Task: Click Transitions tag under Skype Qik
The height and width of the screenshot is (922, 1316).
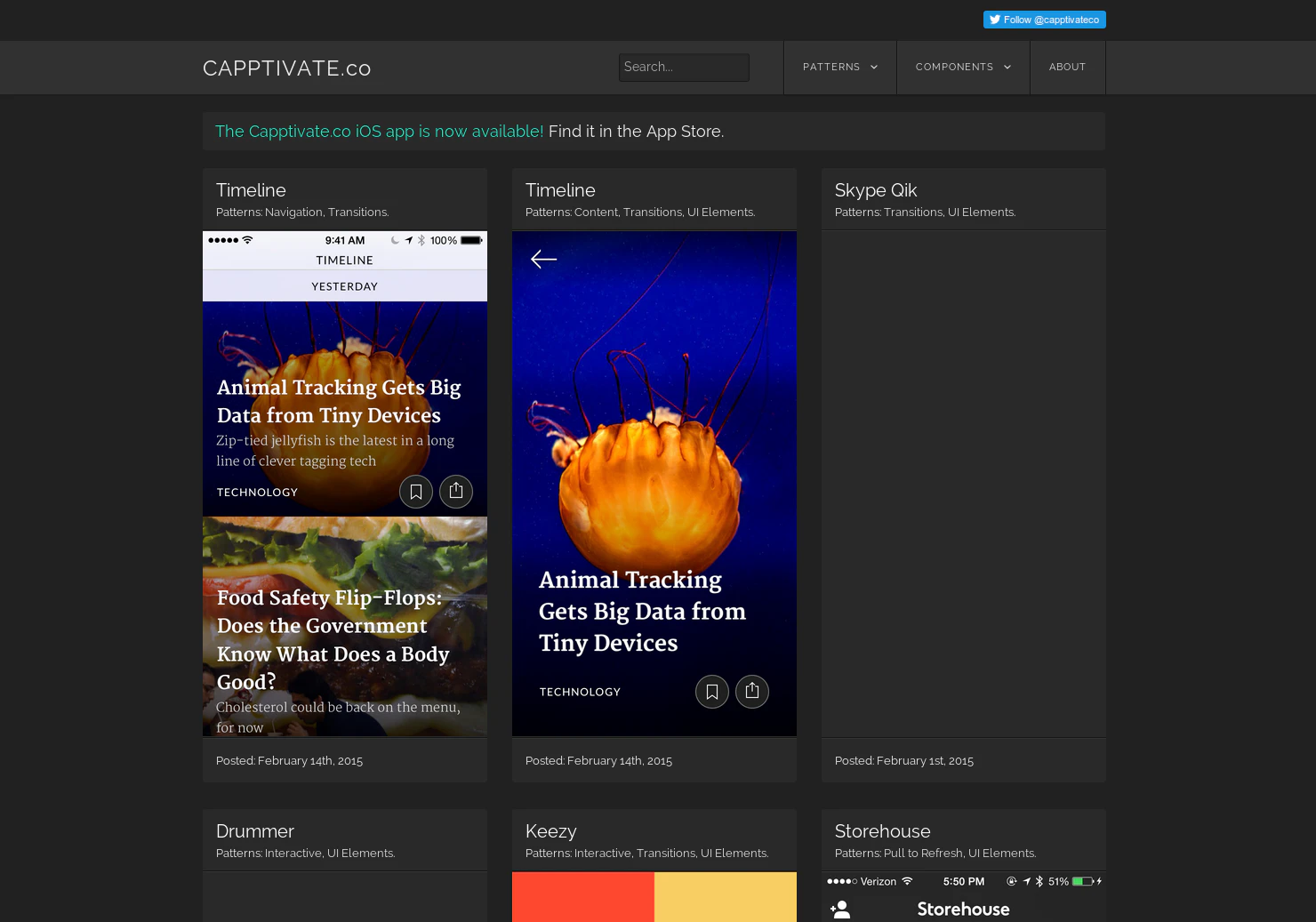Action: (x=913, y=212)
